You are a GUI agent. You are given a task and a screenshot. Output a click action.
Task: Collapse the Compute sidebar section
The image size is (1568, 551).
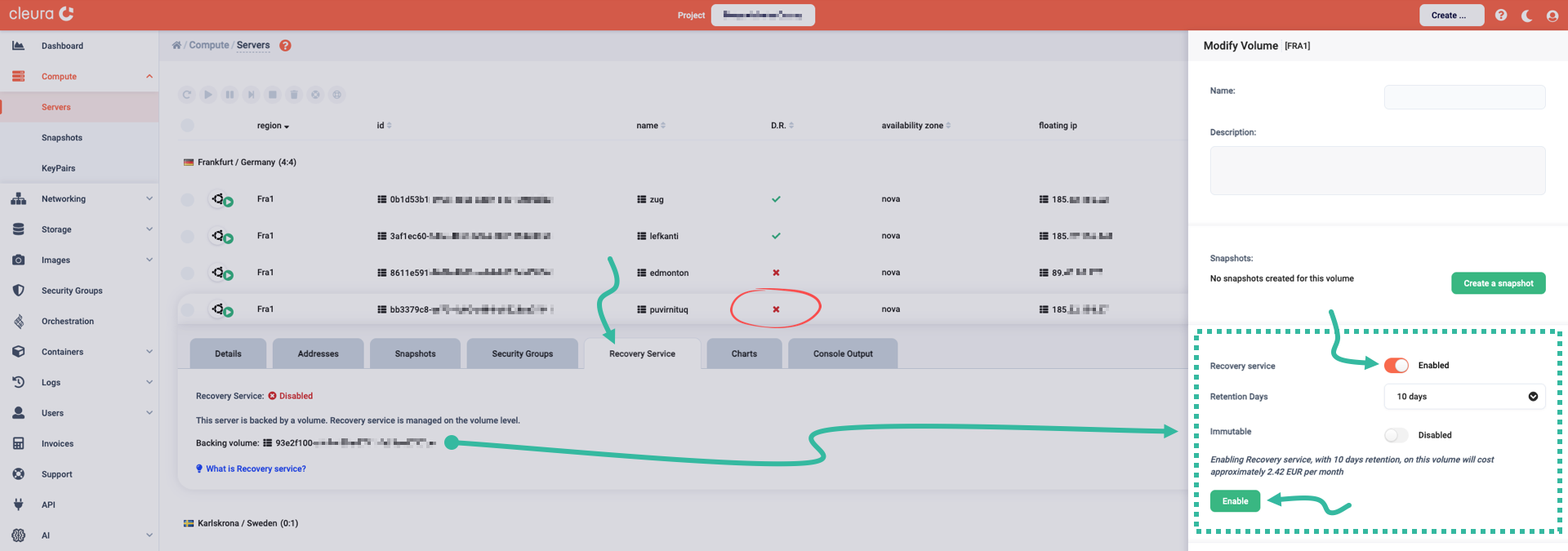tap(149, 77)
